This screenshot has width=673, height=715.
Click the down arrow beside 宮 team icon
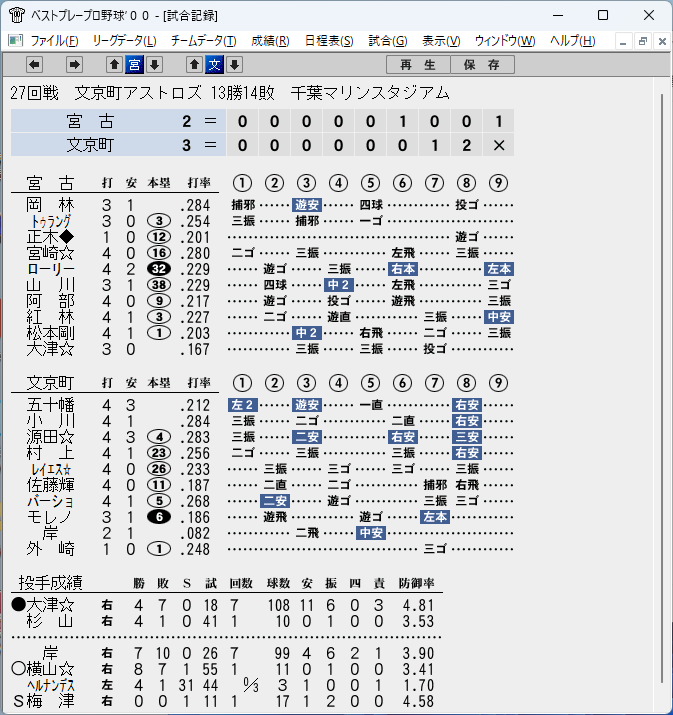[154, 65]
